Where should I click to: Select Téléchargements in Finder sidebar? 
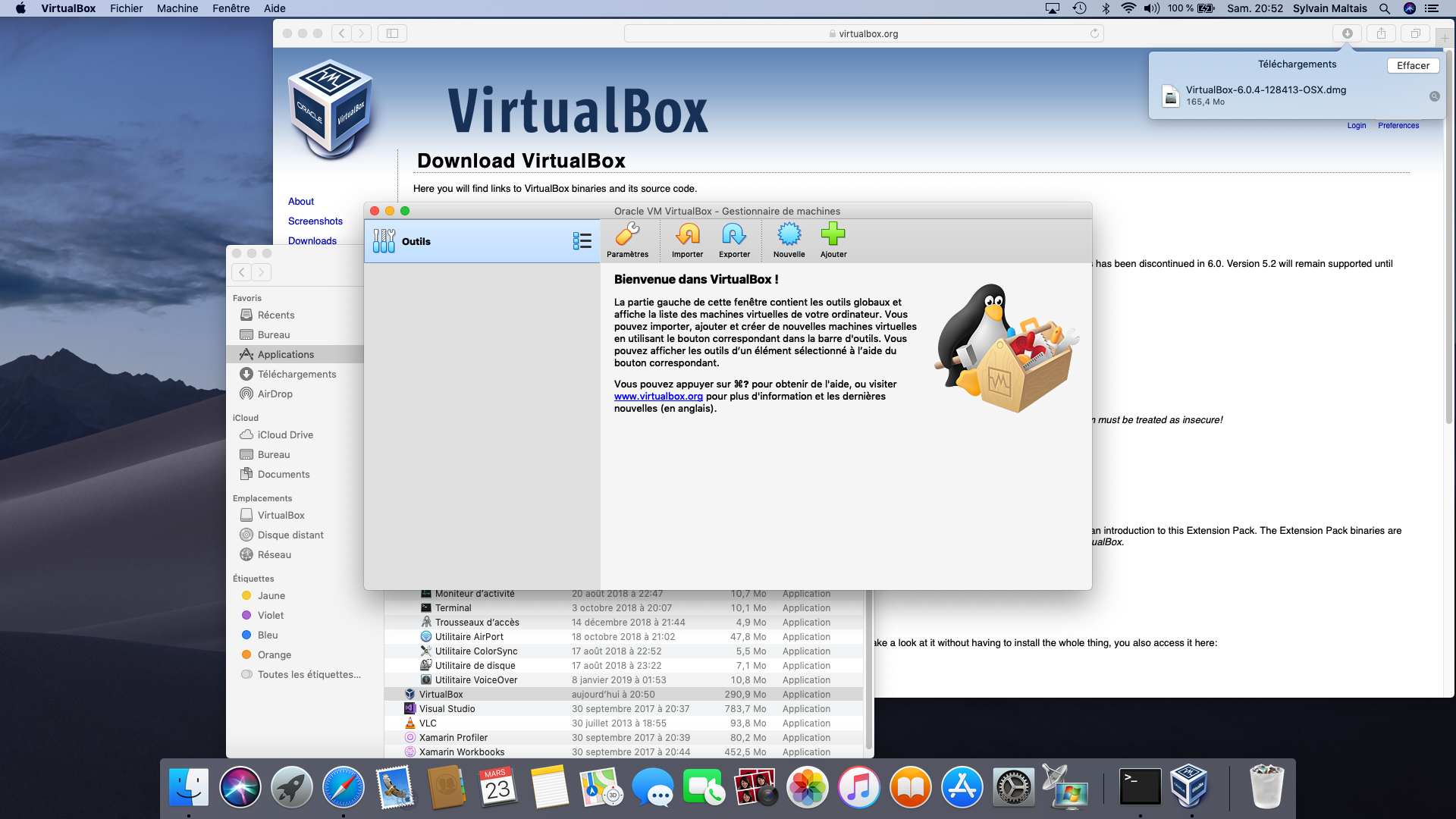(x=297, y=374)
